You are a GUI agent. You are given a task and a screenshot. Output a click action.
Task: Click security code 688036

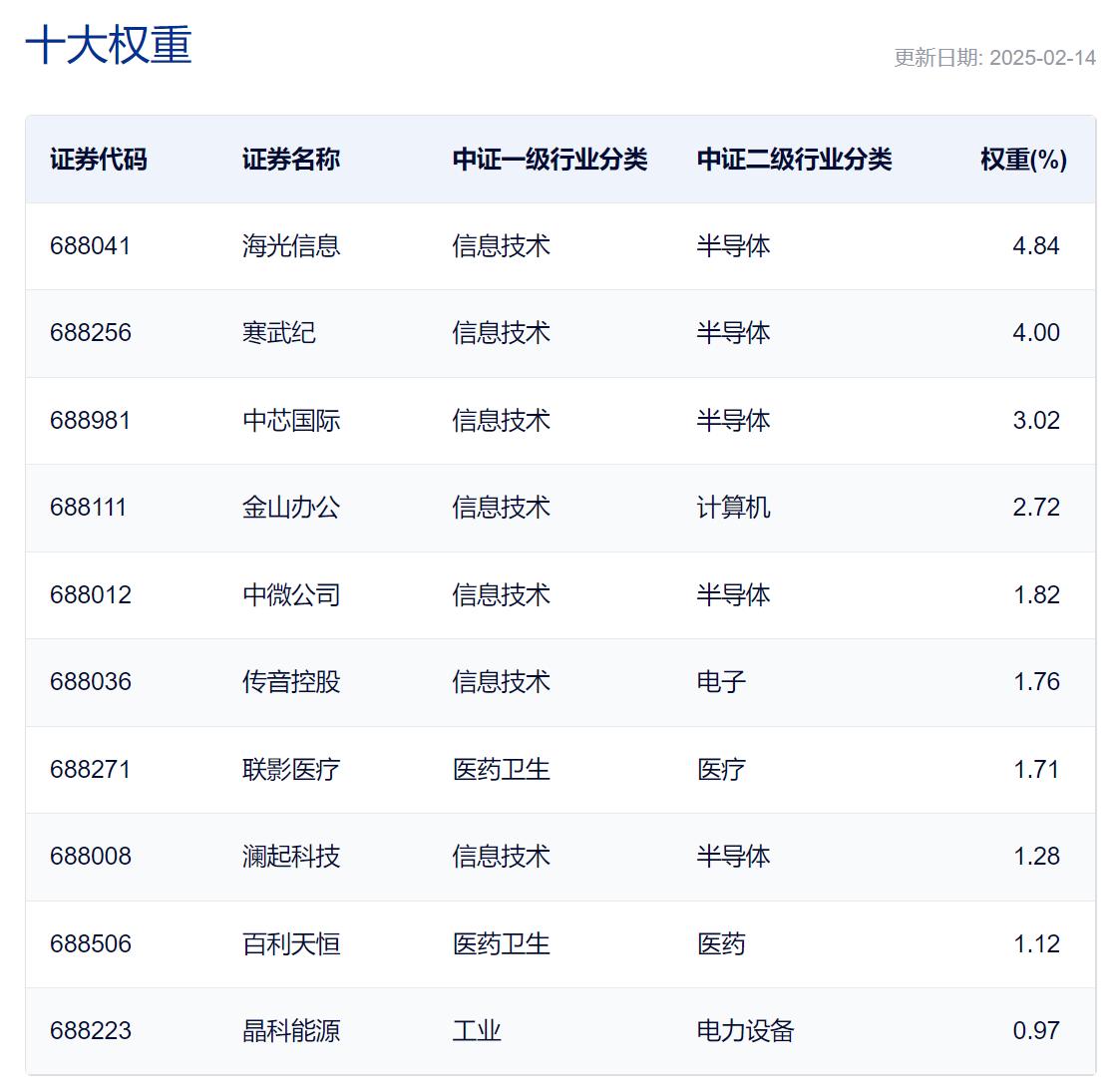click(90, 681)
